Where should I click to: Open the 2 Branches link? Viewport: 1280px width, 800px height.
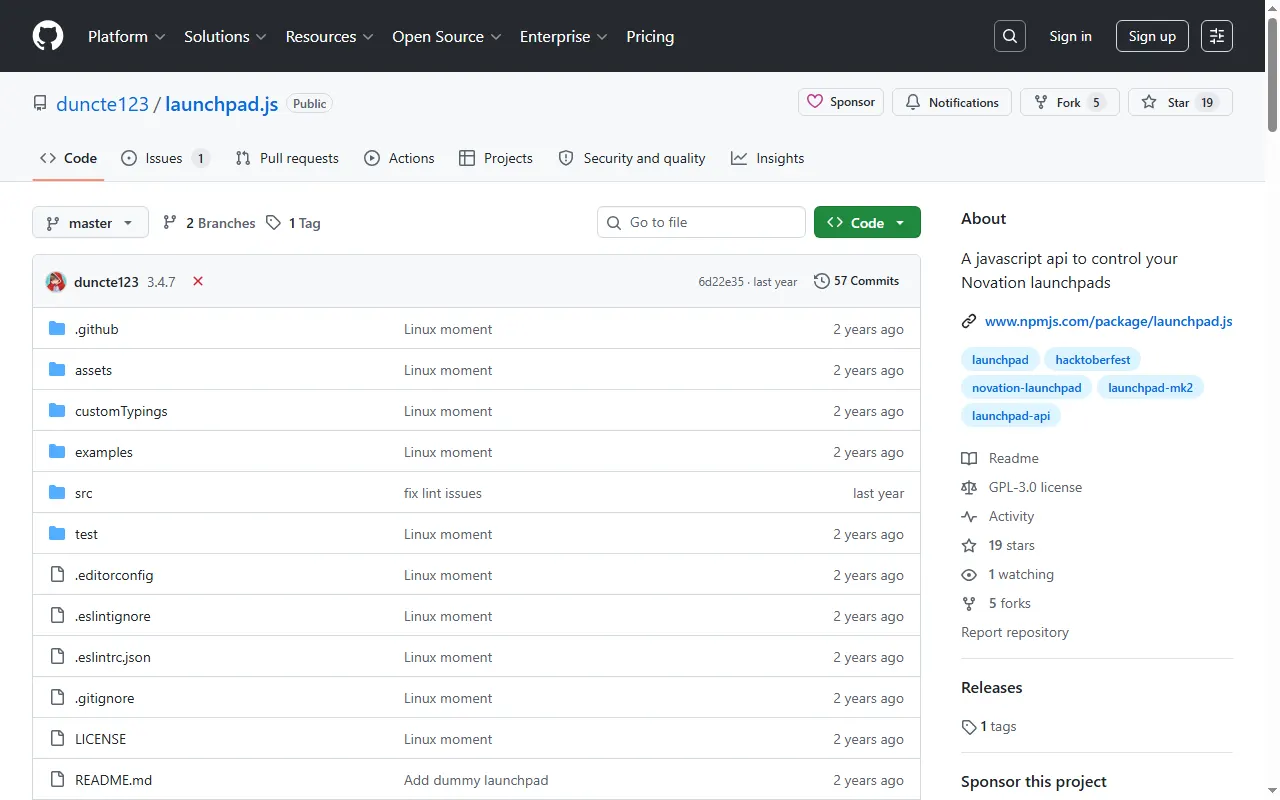(x=209, y=223)
